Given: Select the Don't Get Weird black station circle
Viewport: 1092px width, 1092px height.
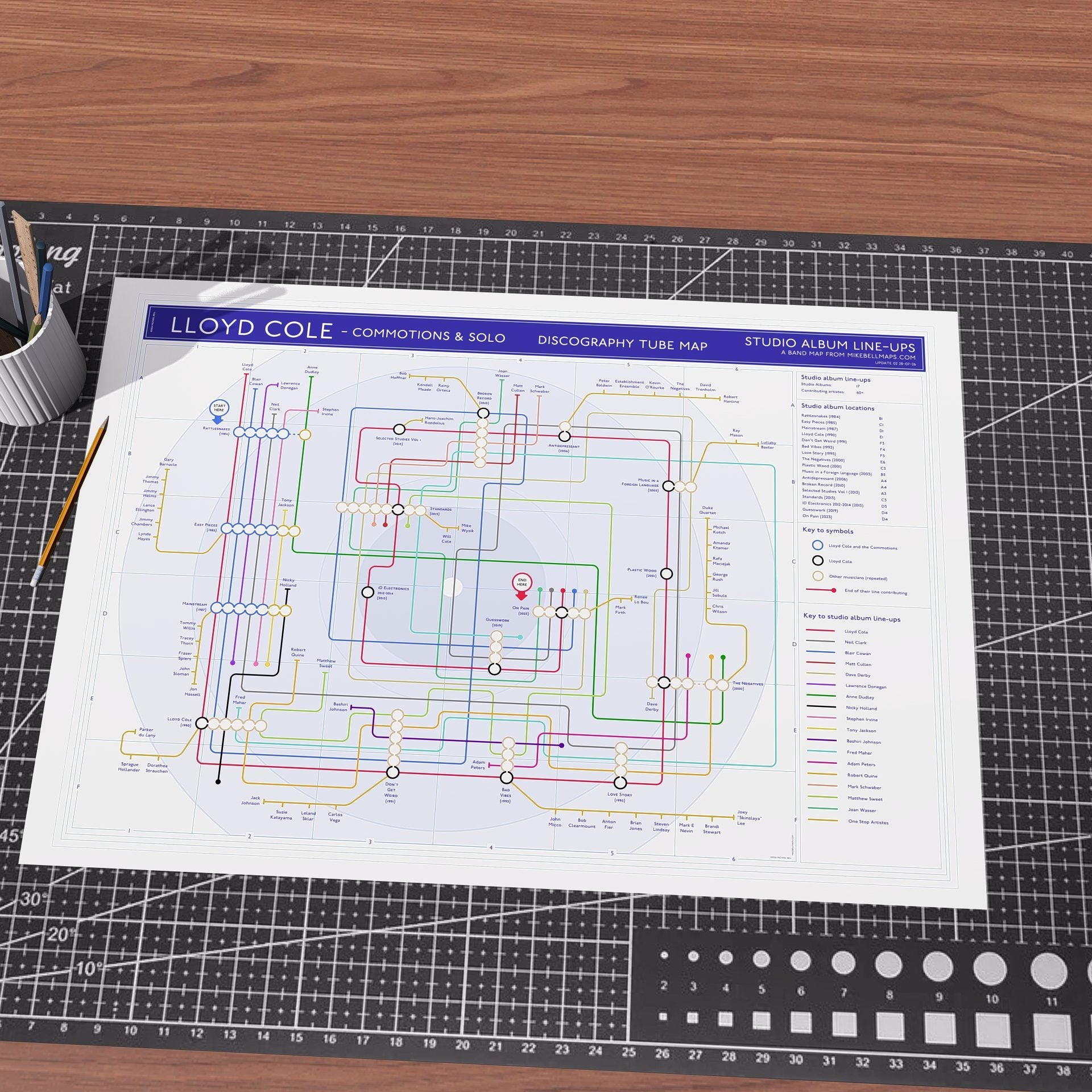Looking at the screenshot, I should pyautogui.click(x=392, y=772).
